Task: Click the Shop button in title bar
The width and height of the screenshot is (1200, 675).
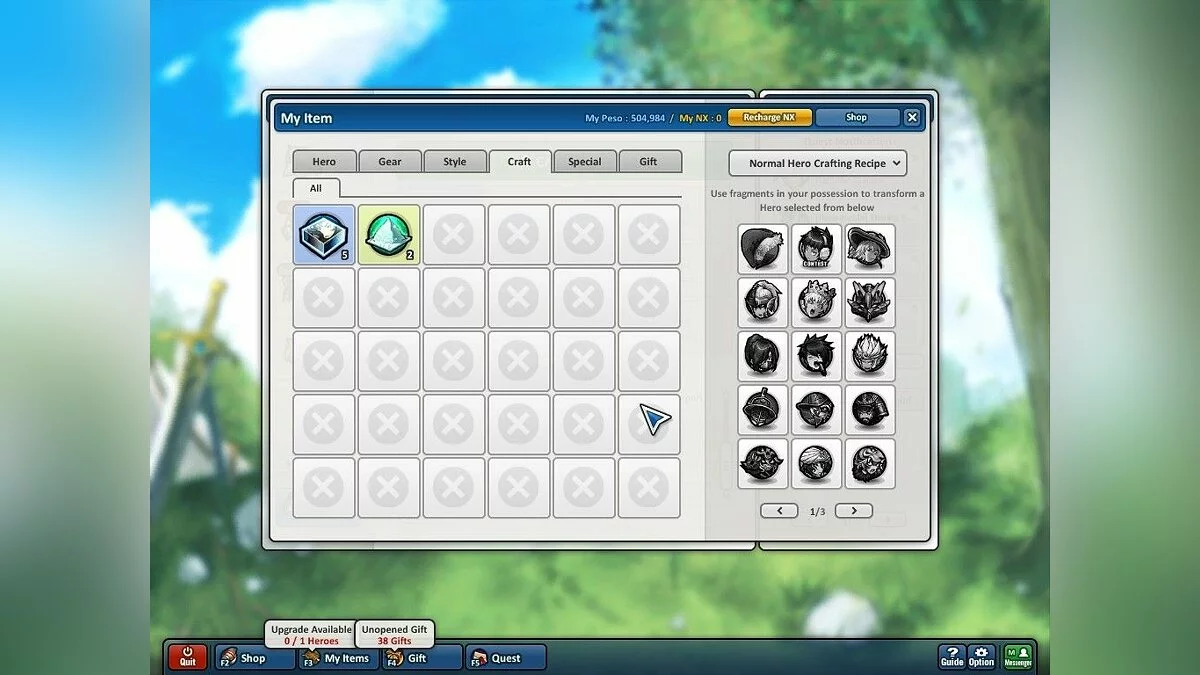Action: (857, 117)
